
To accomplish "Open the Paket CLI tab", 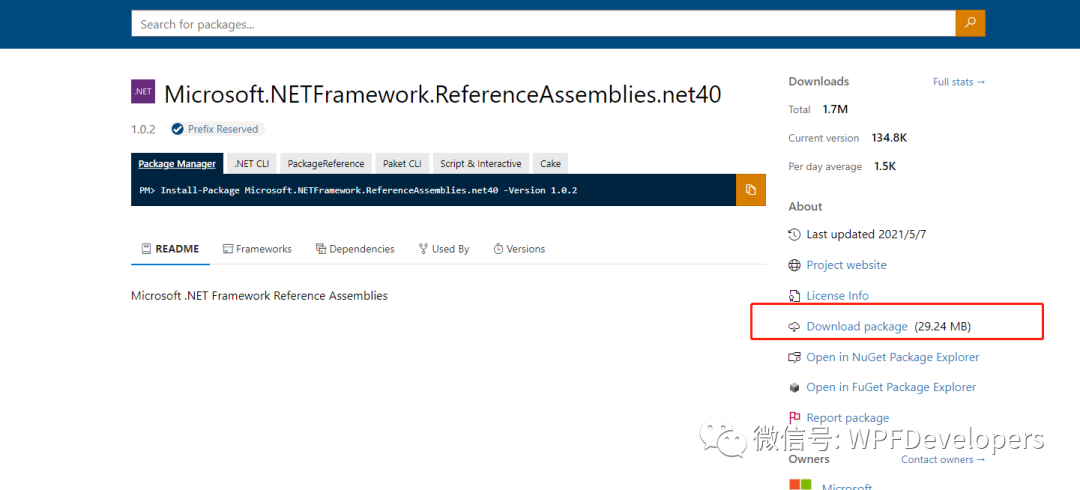I will click(x=402, y=163).
